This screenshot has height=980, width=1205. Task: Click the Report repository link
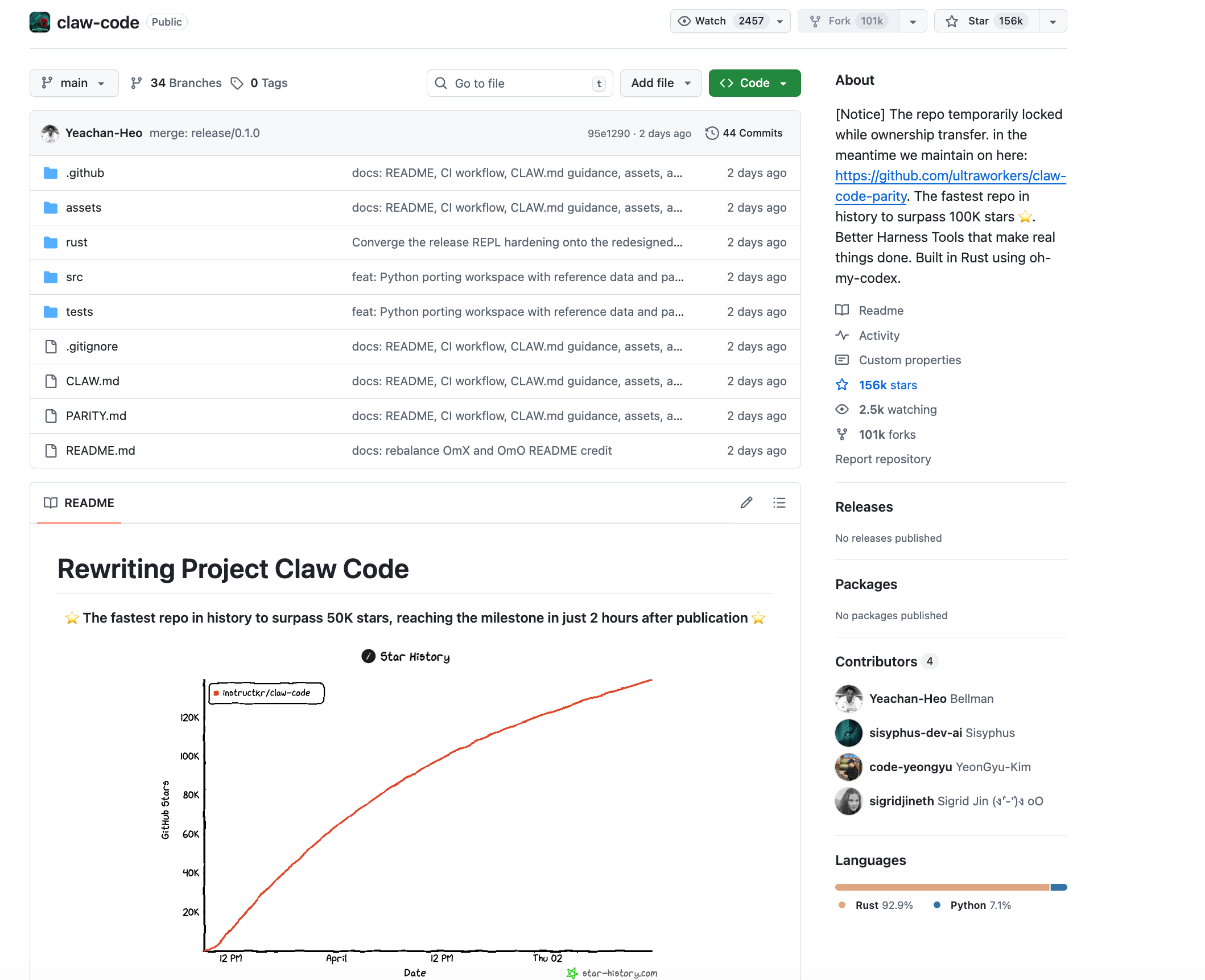pos(882,459)
